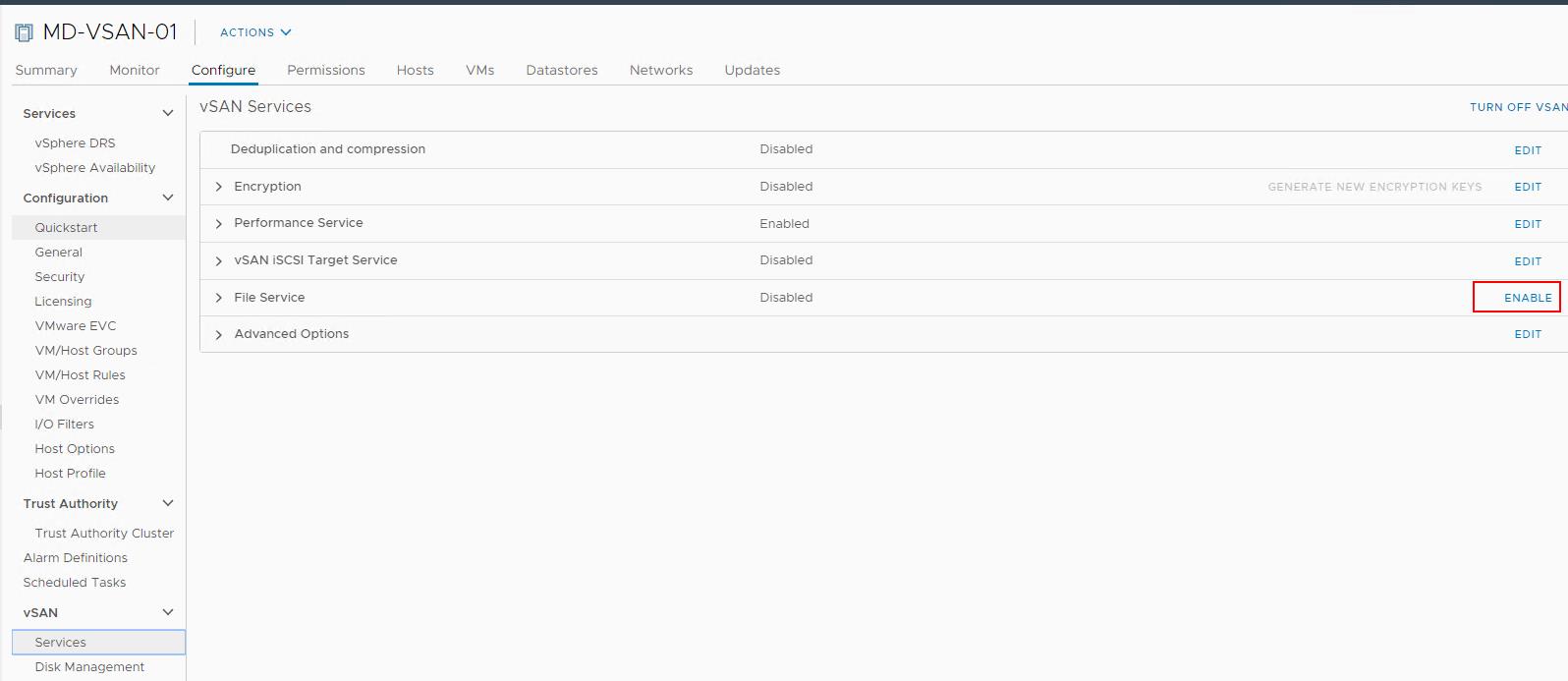Open Host Options
The height and width of the screenshot is (681, 1568).
click(75, 448)
